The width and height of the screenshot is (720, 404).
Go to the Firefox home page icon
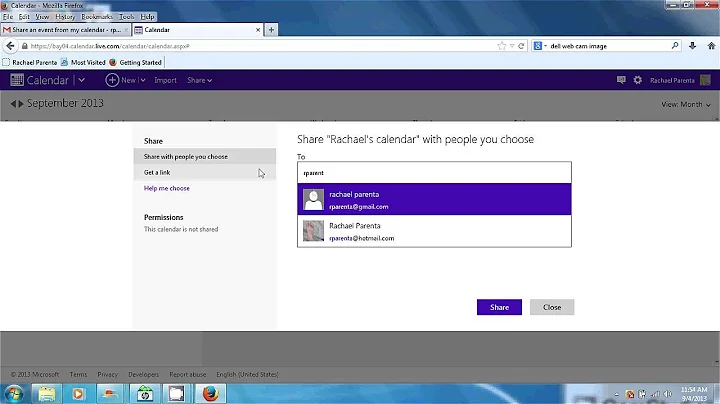click(711, 45)
